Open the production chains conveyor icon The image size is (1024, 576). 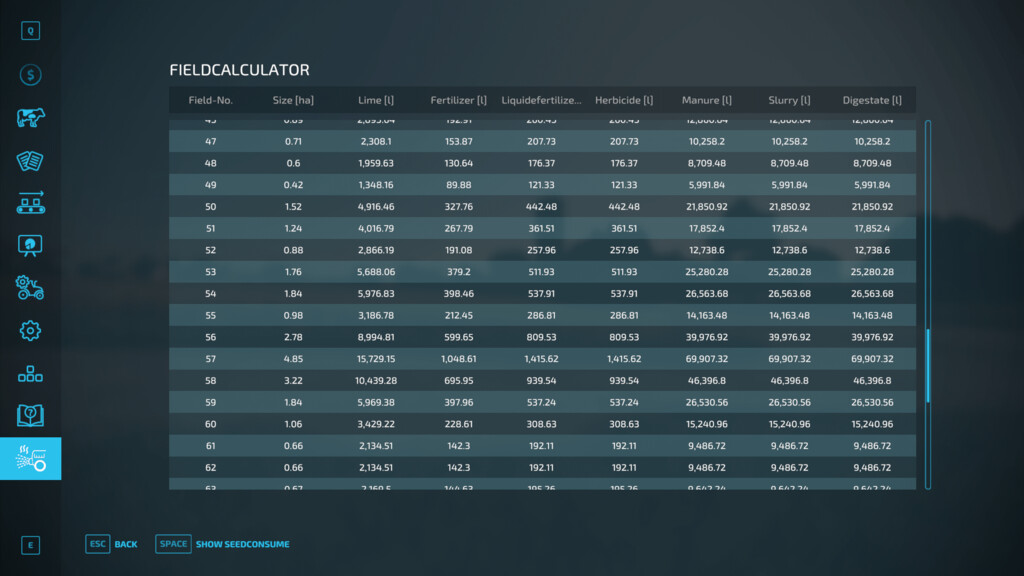(30, 203)
